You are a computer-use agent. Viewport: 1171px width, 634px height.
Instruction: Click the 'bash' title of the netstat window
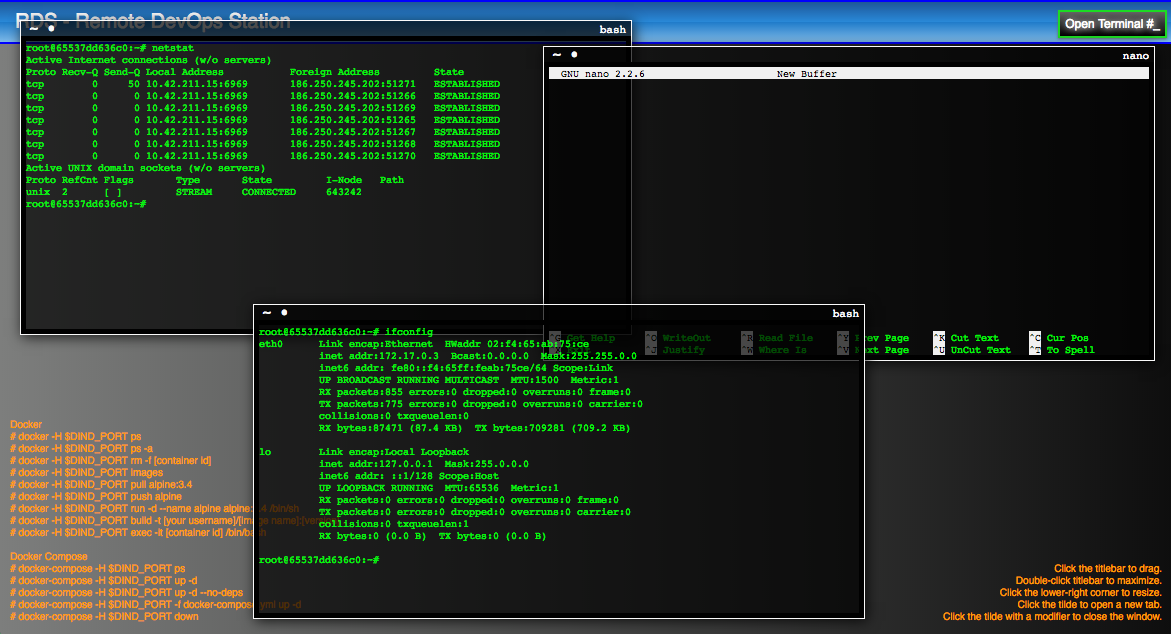tap(612, 30)
